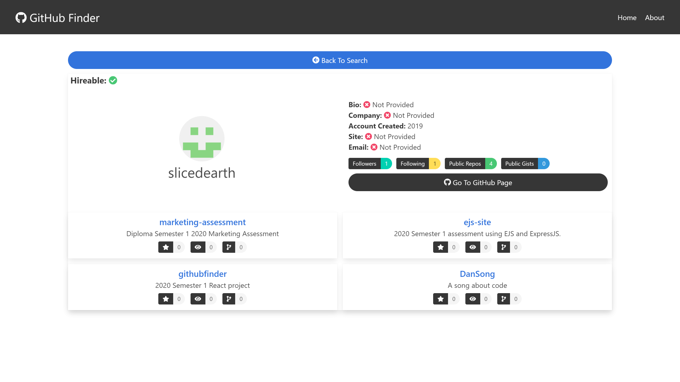Screen dimensions: 680x382
Task: Click star icon on DanSong card
Action: click(441, 299)
